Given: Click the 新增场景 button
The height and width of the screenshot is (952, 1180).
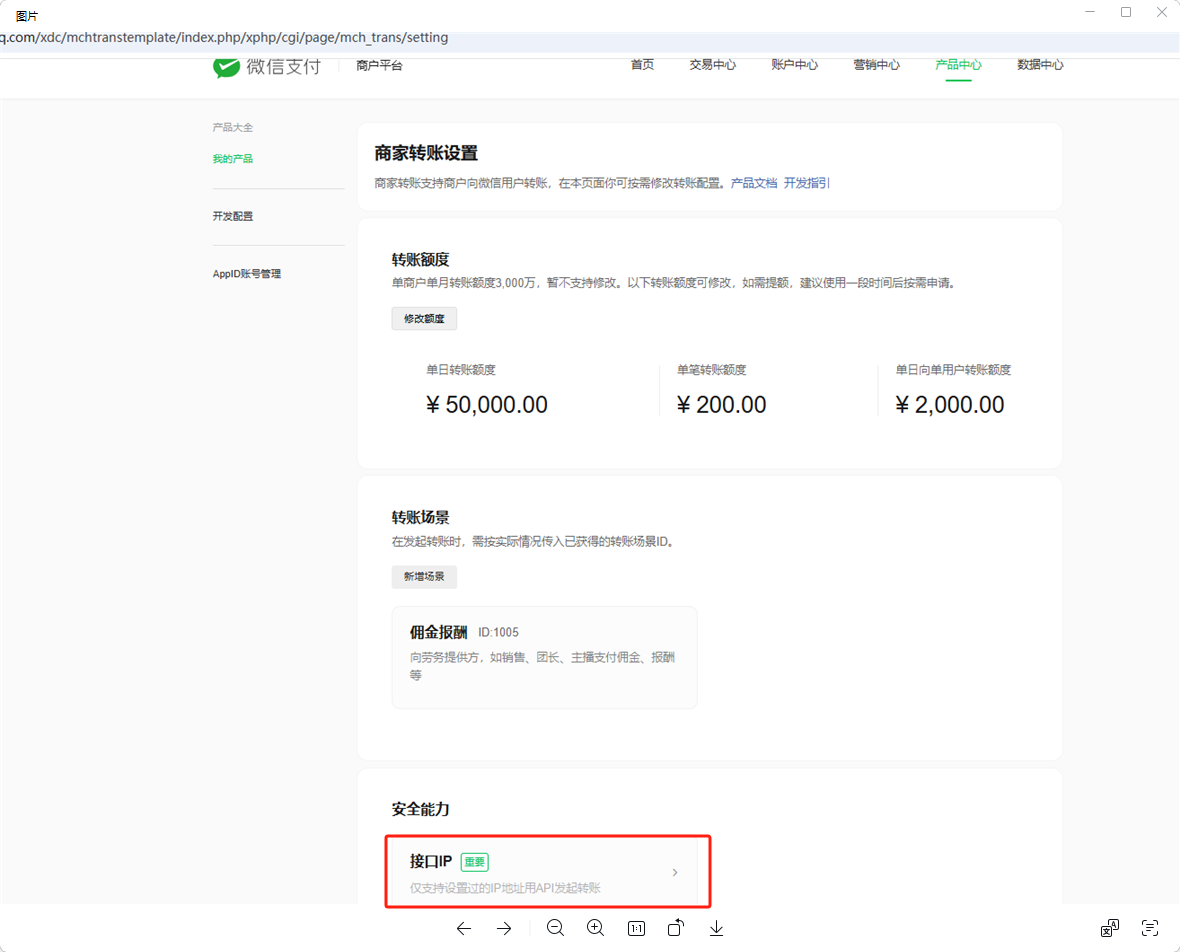Looking at the screenshot, I should 424,577.
